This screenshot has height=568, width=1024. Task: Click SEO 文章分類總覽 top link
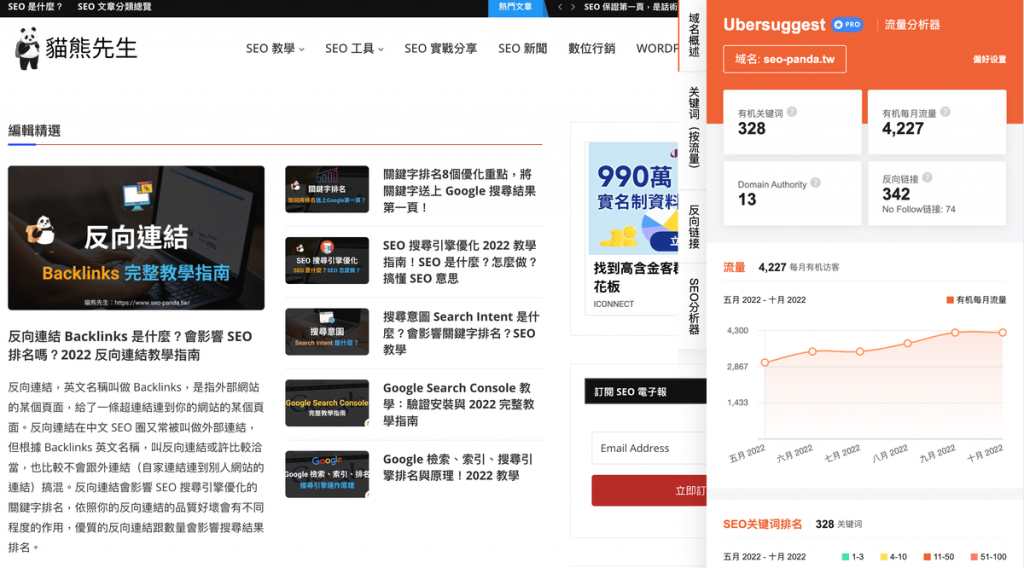click(114, 7)
